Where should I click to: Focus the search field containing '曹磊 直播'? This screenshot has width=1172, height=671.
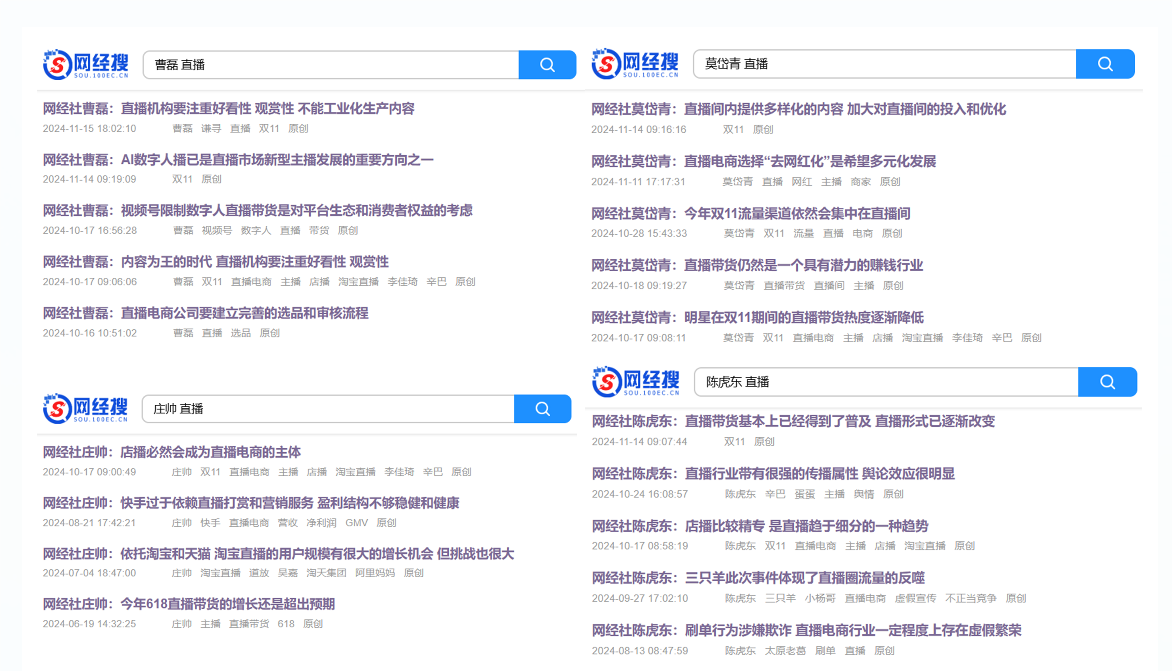tap(330, 65)
